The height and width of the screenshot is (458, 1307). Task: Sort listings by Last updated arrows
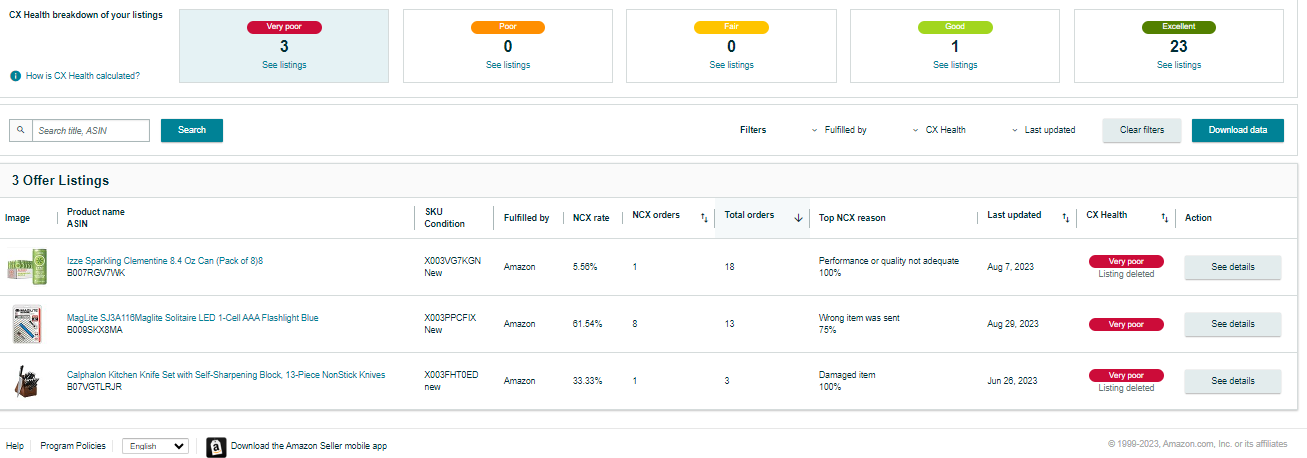click(x=1065, y=217)
